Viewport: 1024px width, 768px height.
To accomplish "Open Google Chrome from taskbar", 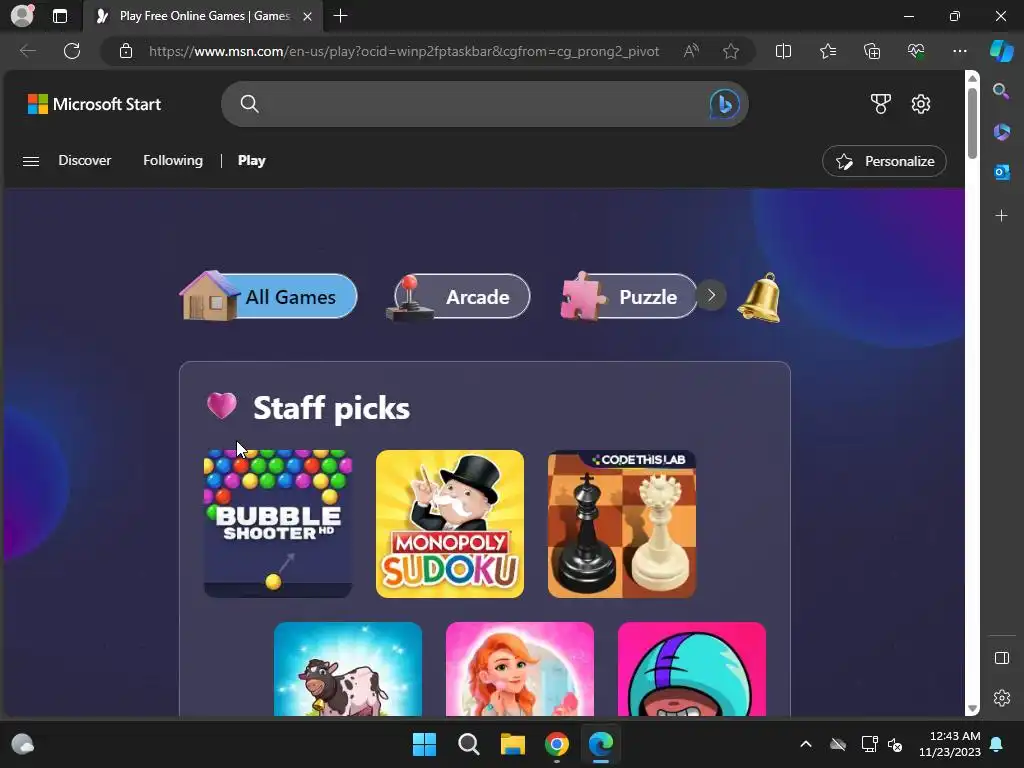I will point(556,744).
